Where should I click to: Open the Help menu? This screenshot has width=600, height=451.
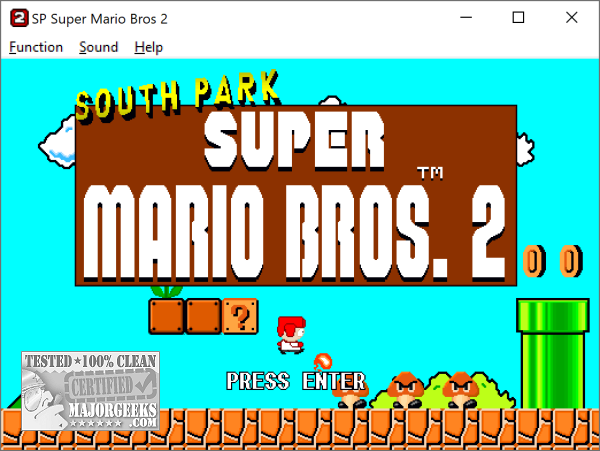point(148,47)
